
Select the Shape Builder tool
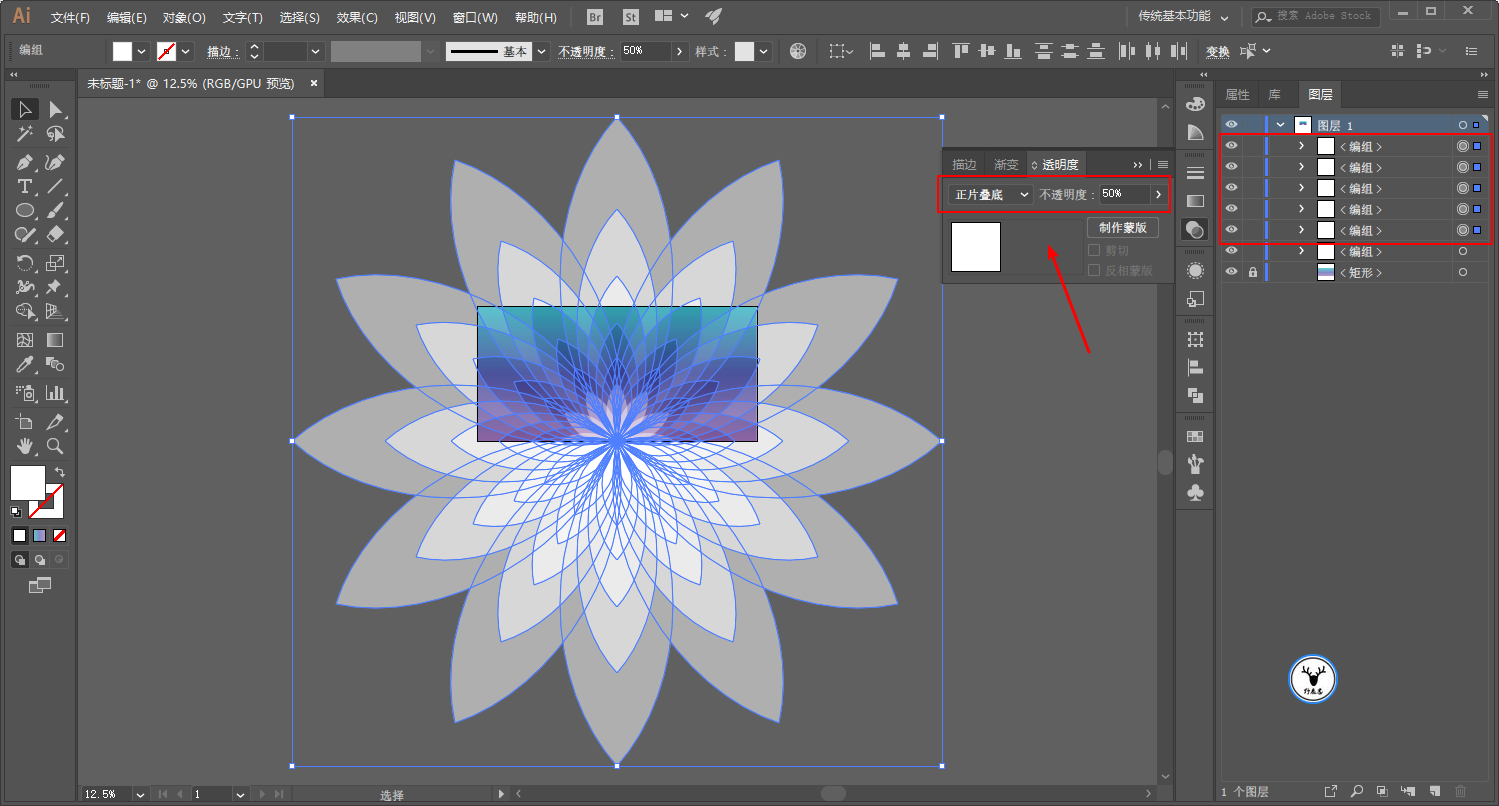pos(25,311)
